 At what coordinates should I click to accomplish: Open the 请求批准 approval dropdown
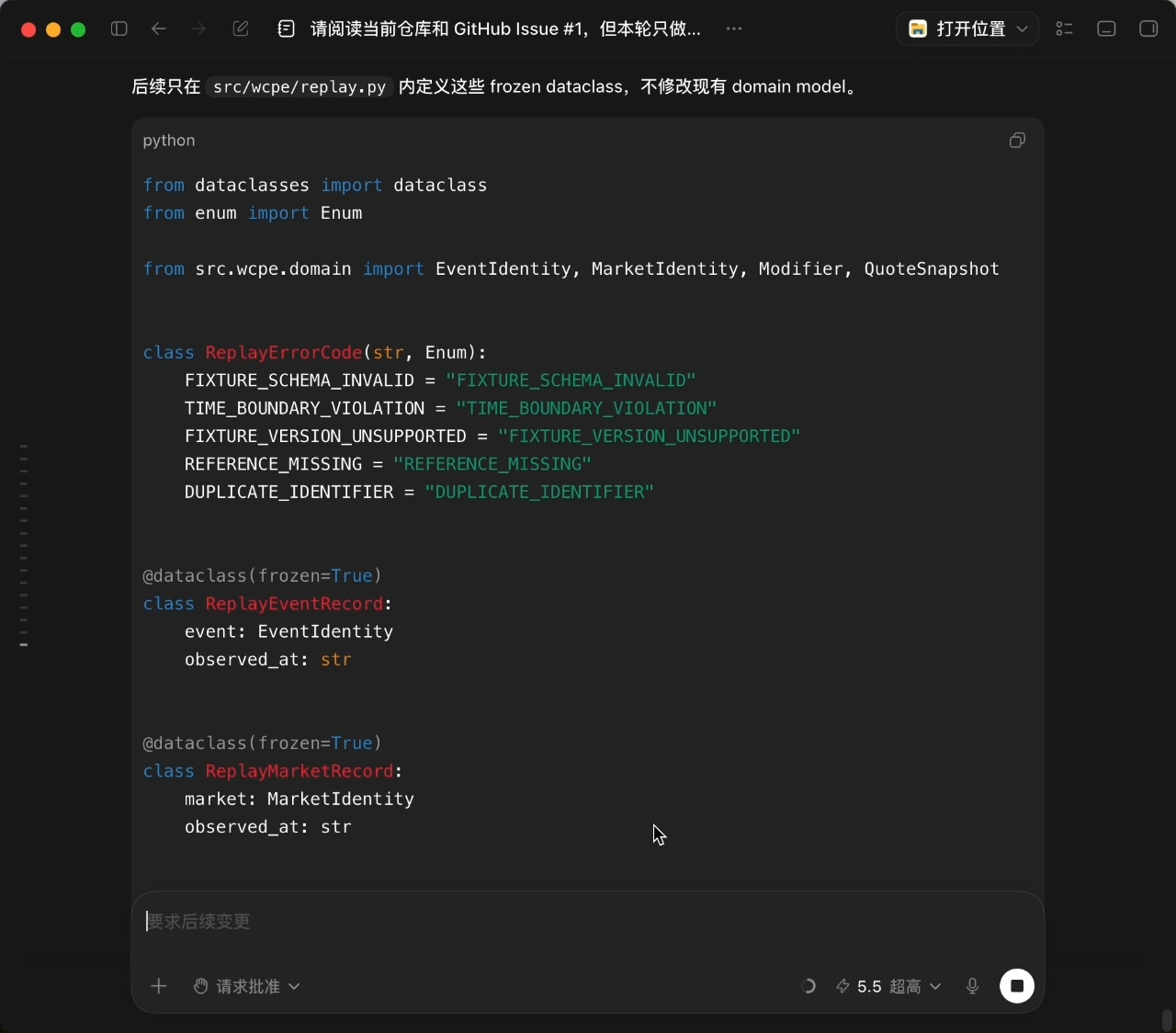point(246,986)
